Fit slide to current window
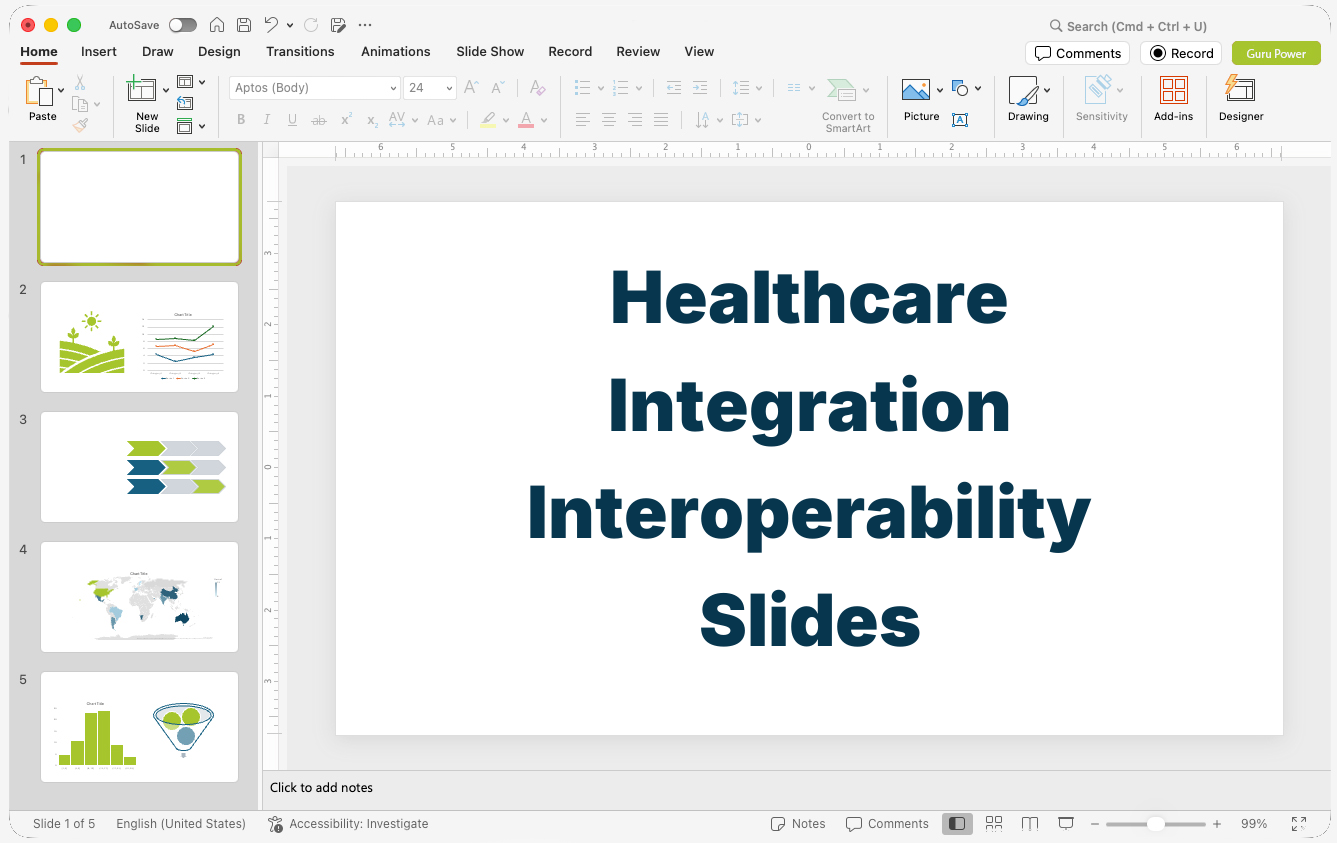Screen dimensions: 1337x843 (x=1299, y=824)
